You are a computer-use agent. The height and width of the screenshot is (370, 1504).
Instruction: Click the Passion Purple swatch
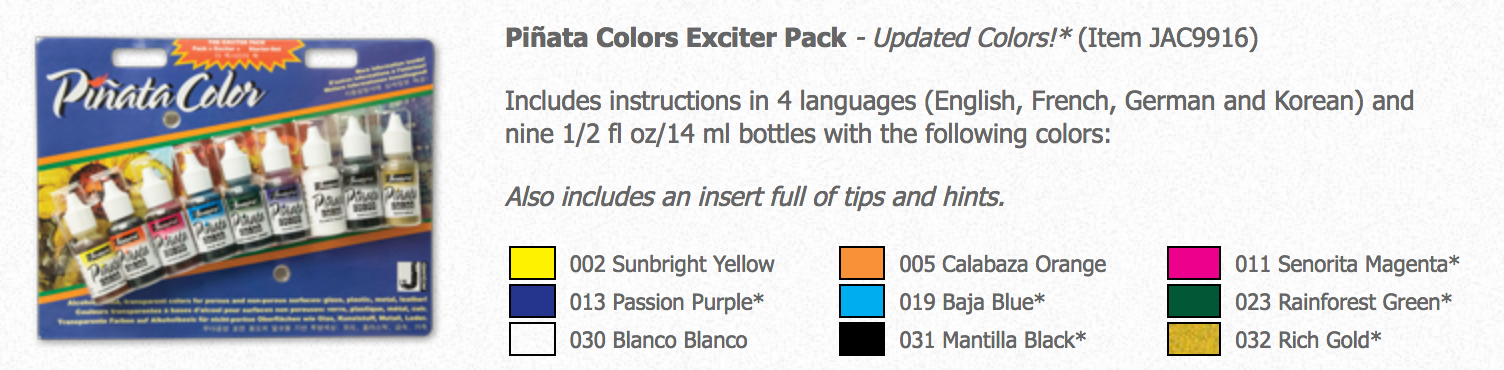coord(532,302)
